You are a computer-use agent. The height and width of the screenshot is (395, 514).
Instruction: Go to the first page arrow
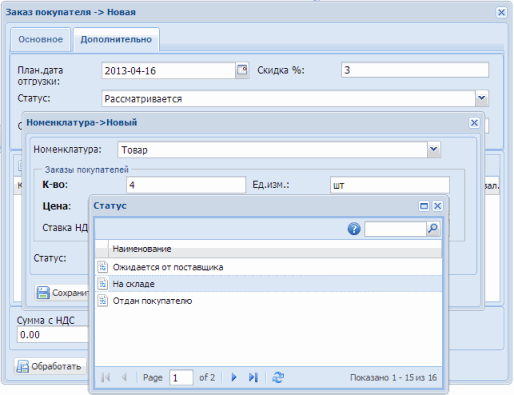tap(106, 377)
